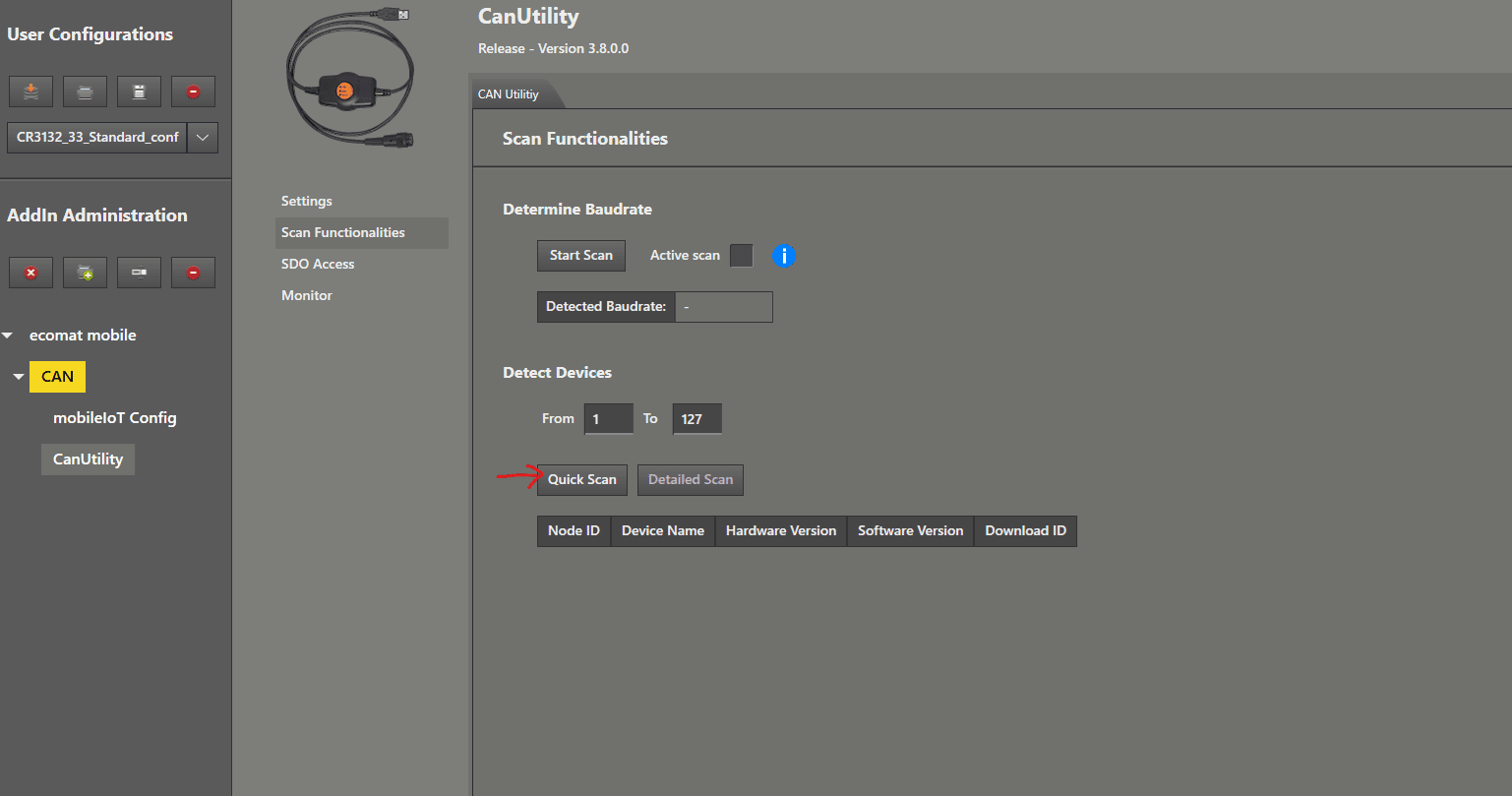Open the CR3132_33_Standard_conf dropdown arrow
1512x796 pixels.
tap(202, 138)
